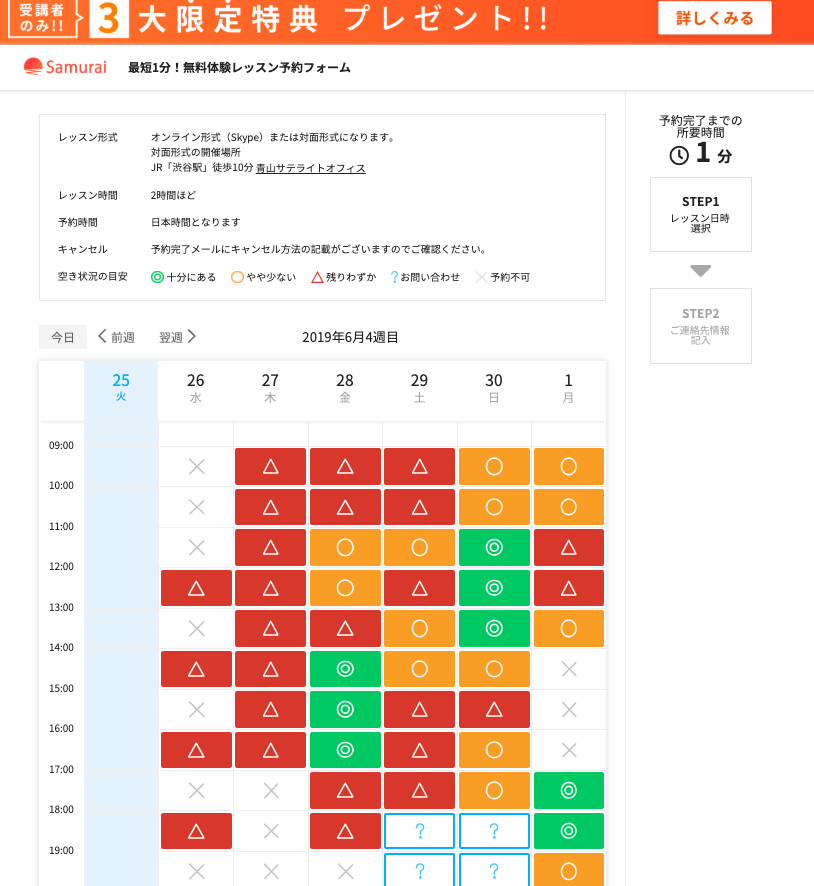Select Monday 1 at 13:00 orange slot
Image resolution: width=814 pixels, height=886 pixels.
pos(569,628)
